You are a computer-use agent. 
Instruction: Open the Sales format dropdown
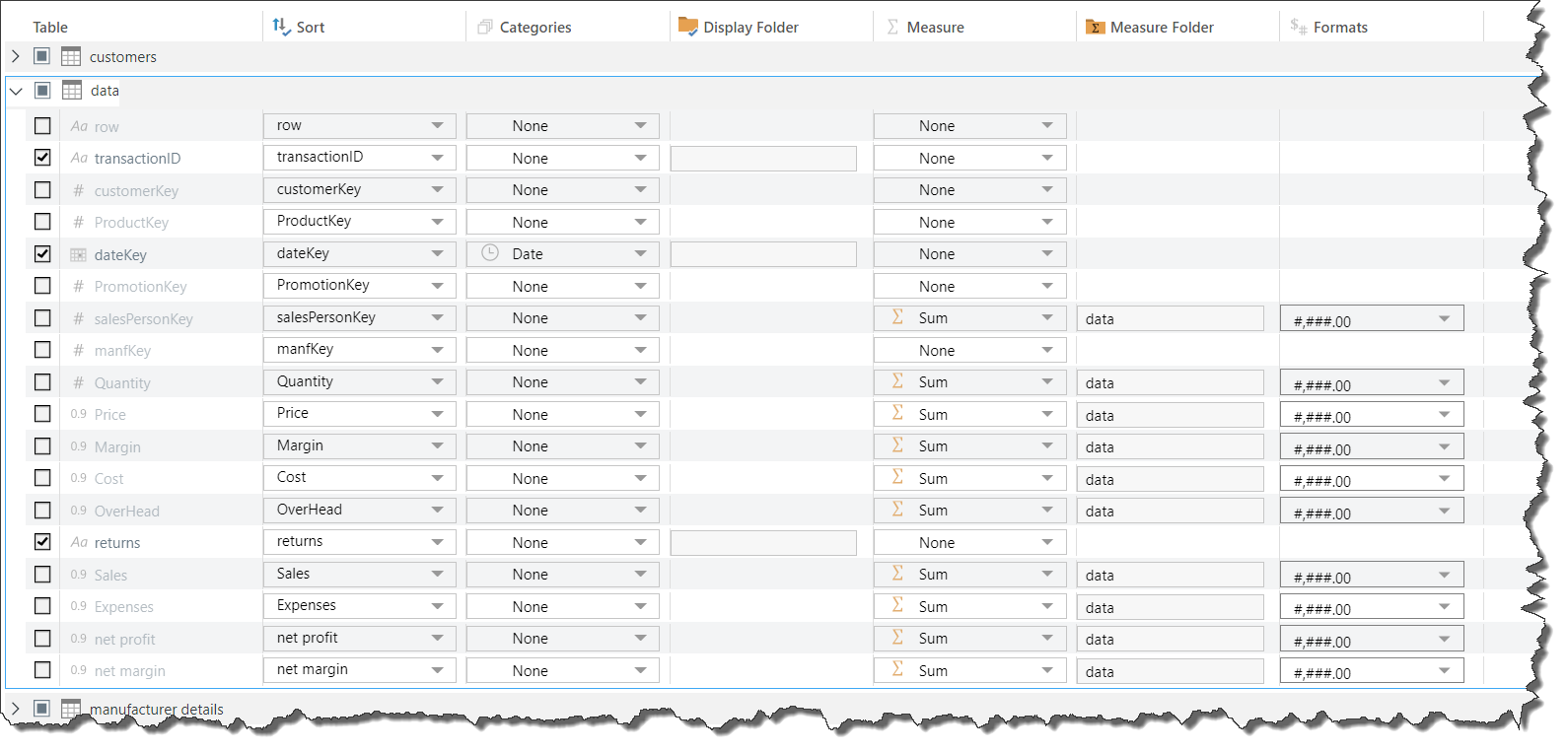(1444, 576)
